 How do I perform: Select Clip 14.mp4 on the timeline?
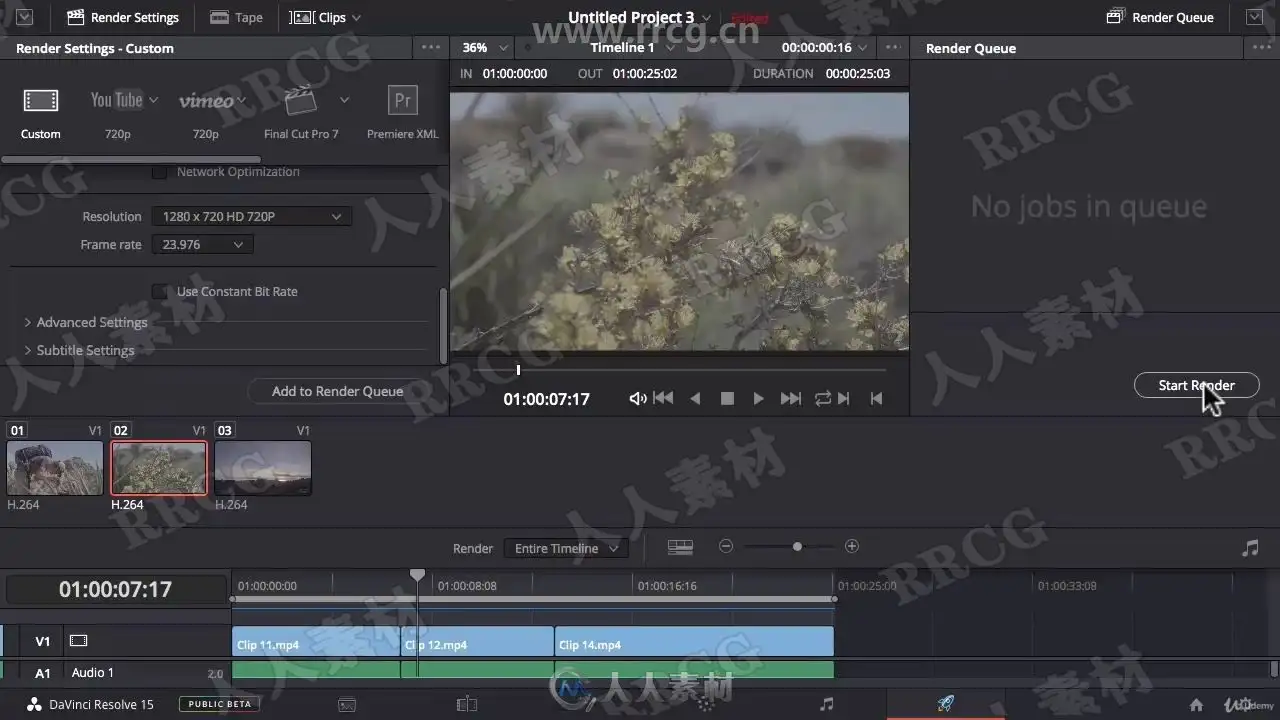[x=694, y=642]
